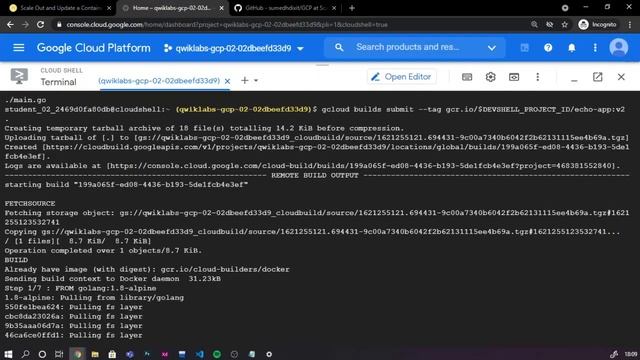Open Cloud Shell terminal settings gear
Viewport: 640px width, 360px height.
click(491, 77)
